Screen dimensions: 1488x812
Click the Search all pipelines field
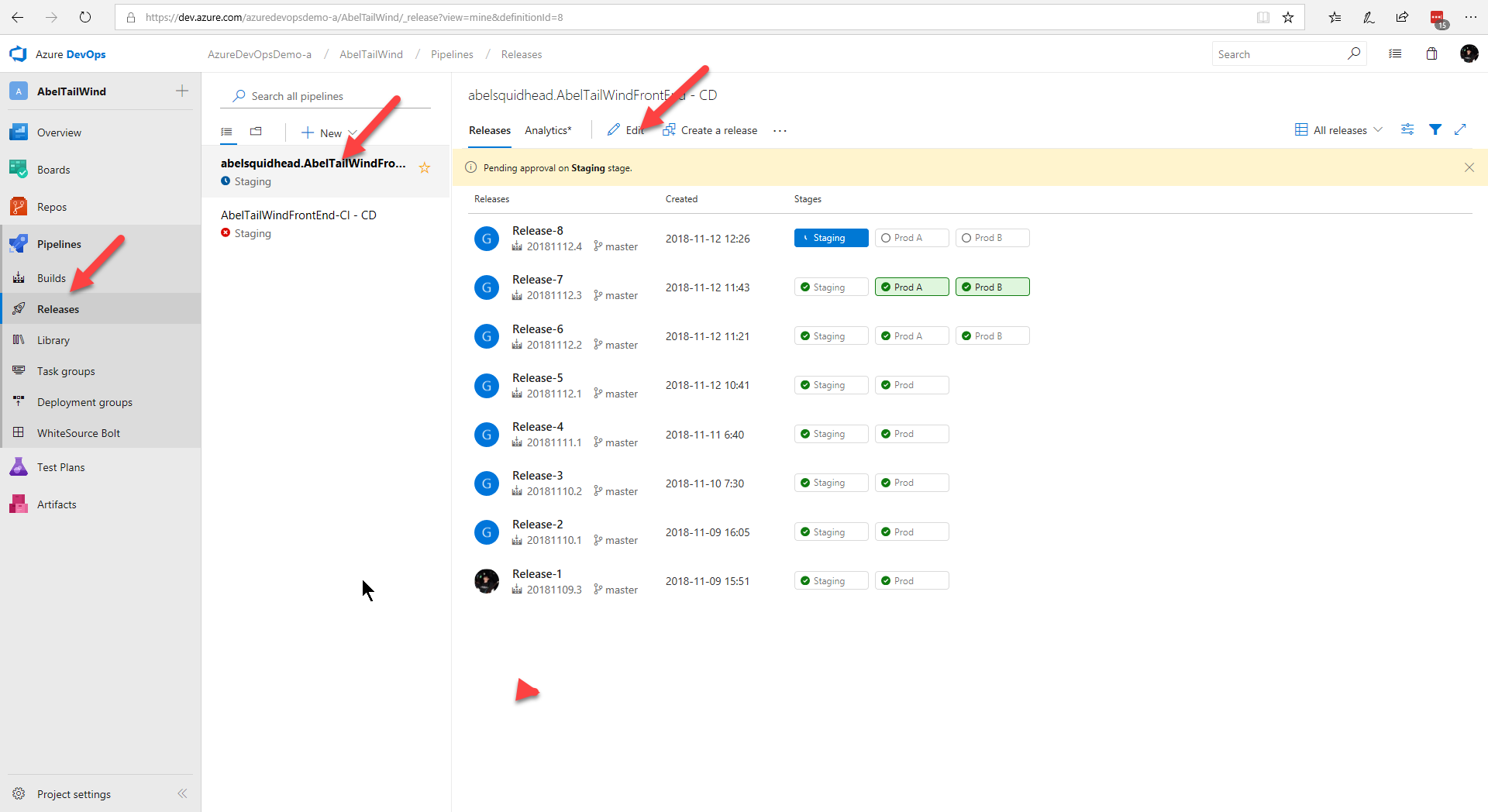325,96
